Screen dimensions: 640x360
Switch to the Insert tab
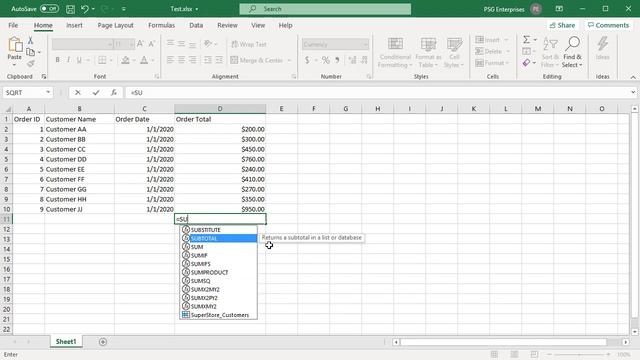74,25
